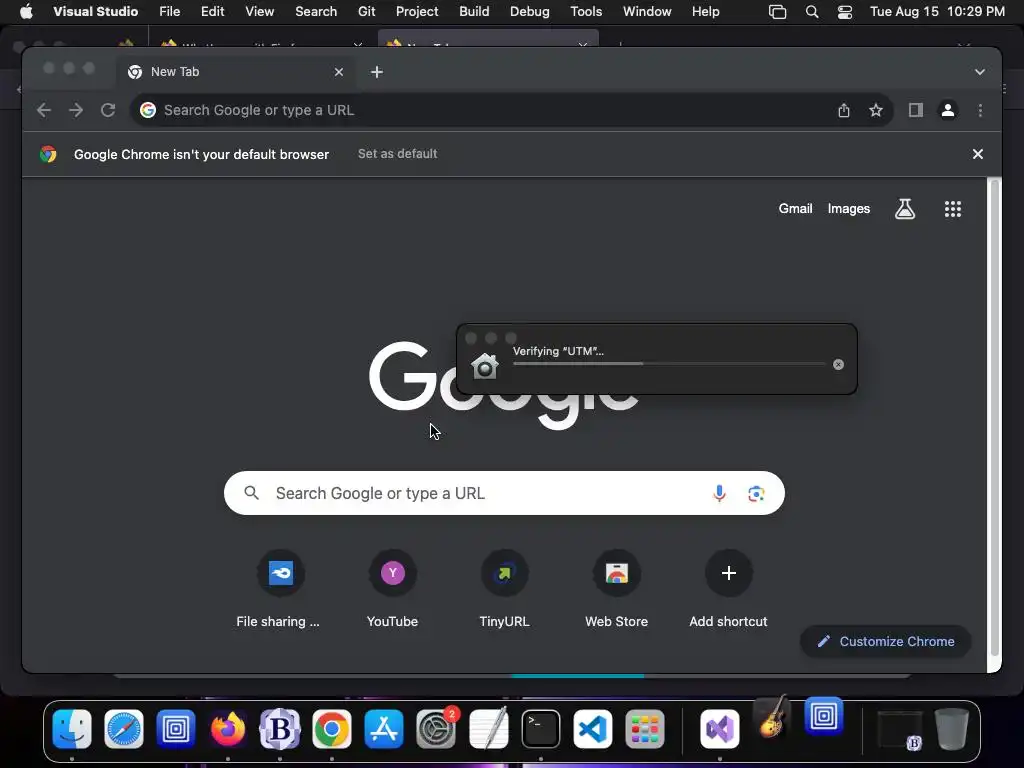Viewport: 1024px width, 768px height.
Task: Open Finder from the Dock
Action: point(72,729)
